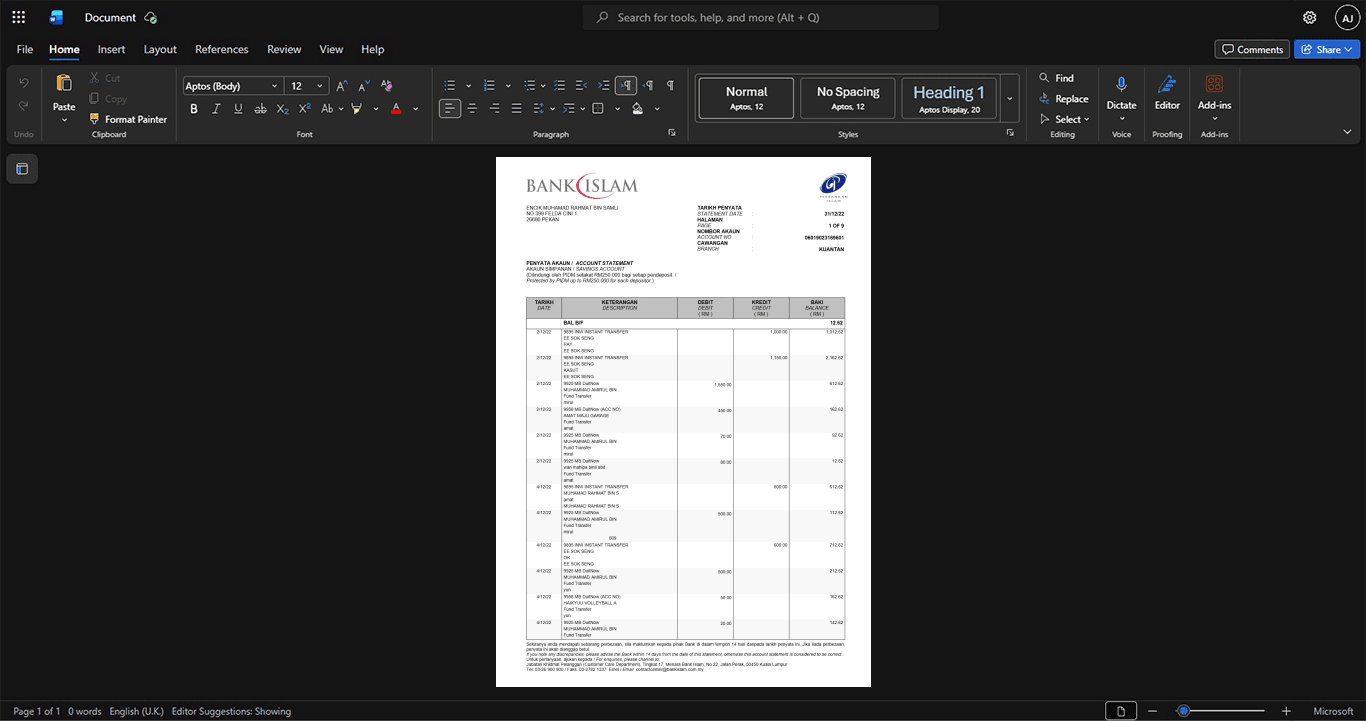1366x721 pixels.
Task: Increase paragraph indent
Action: [x=603, y=86]
